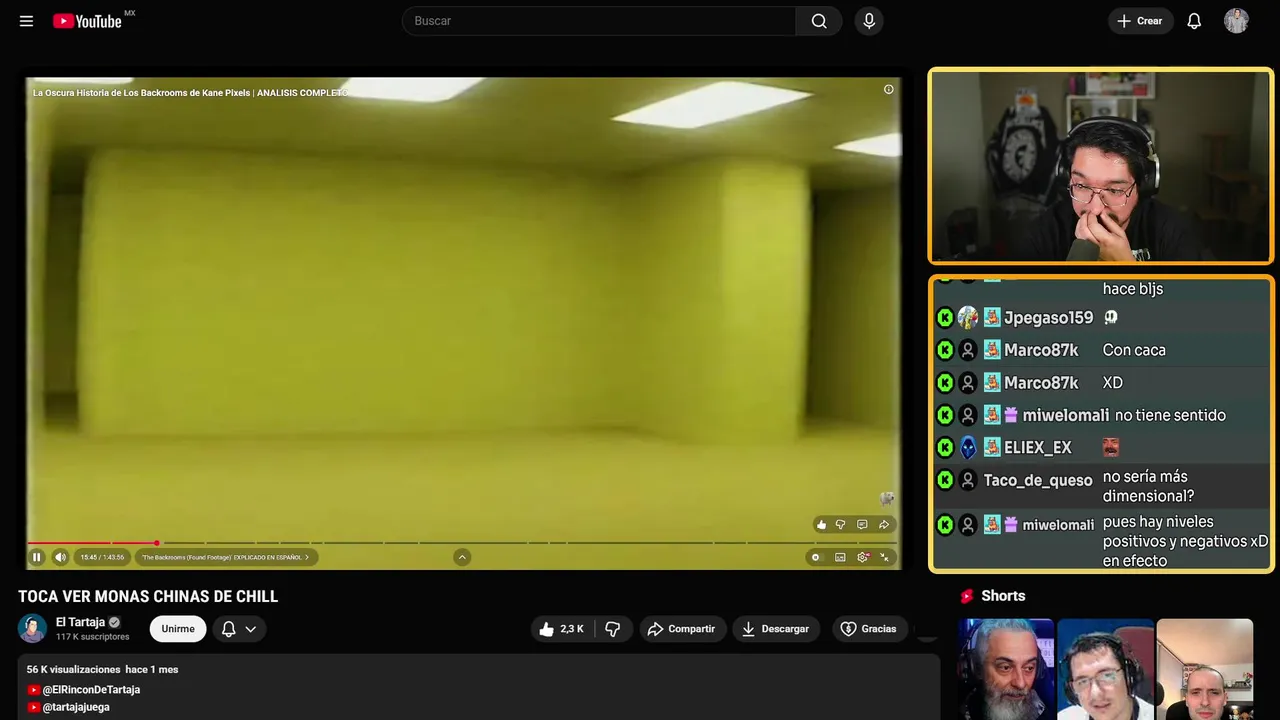Click the Gracias button
This screenshot has width=1280, height=720.
868,629
